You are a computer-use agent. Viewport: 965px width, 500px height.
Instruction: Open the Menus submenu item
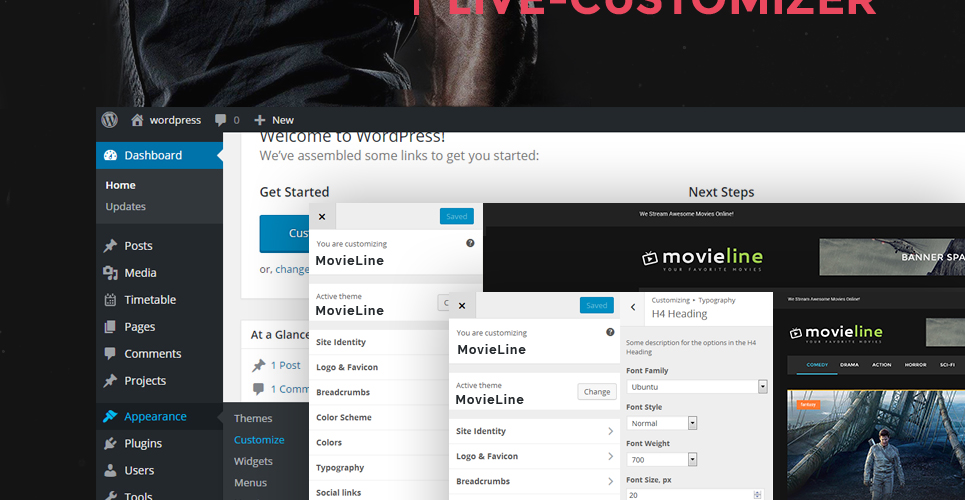[x=250, y=483]
